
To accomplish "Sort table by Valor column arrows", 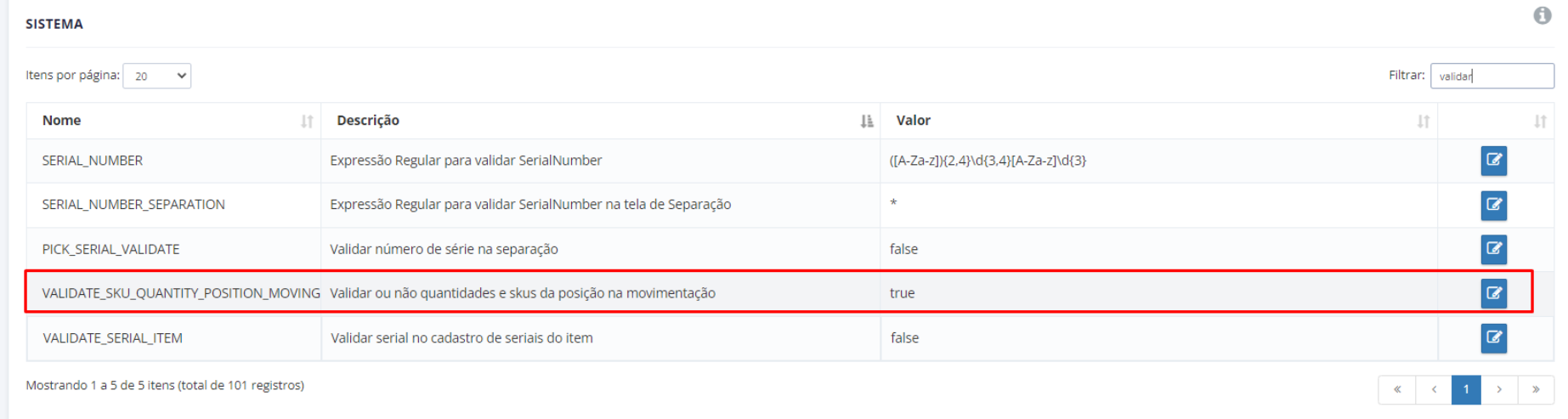I will [1423, 122].
